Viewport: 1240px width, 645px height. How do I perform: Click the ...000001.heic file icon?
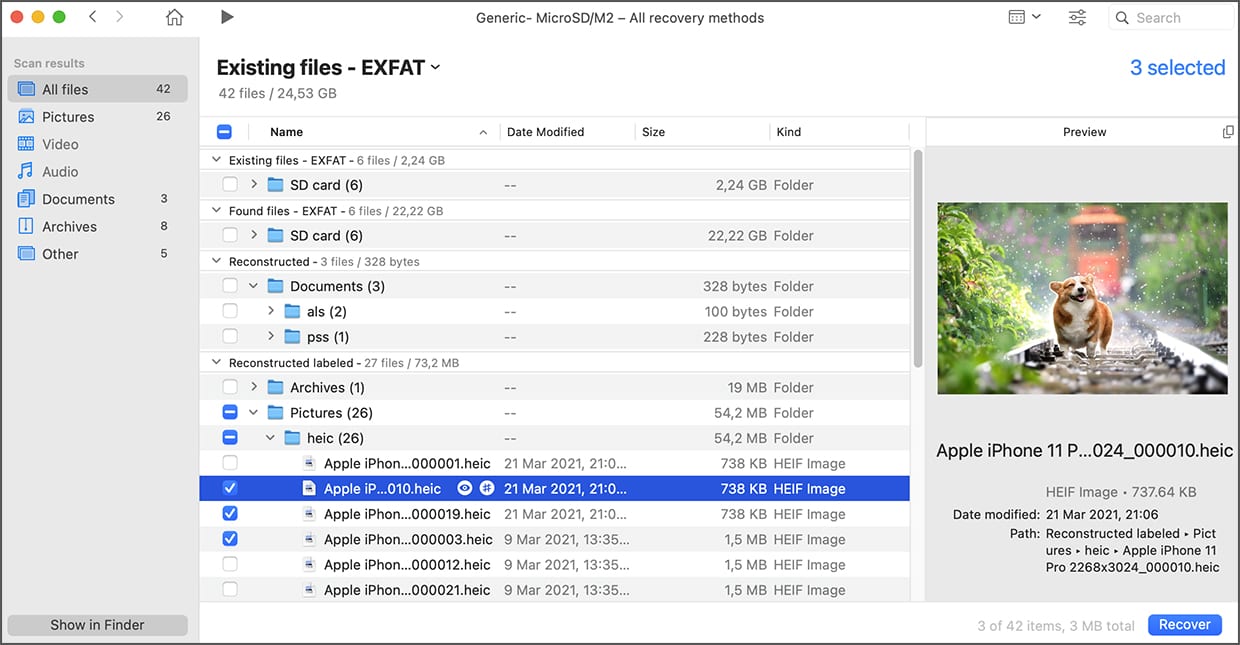(x=309, y=464)
